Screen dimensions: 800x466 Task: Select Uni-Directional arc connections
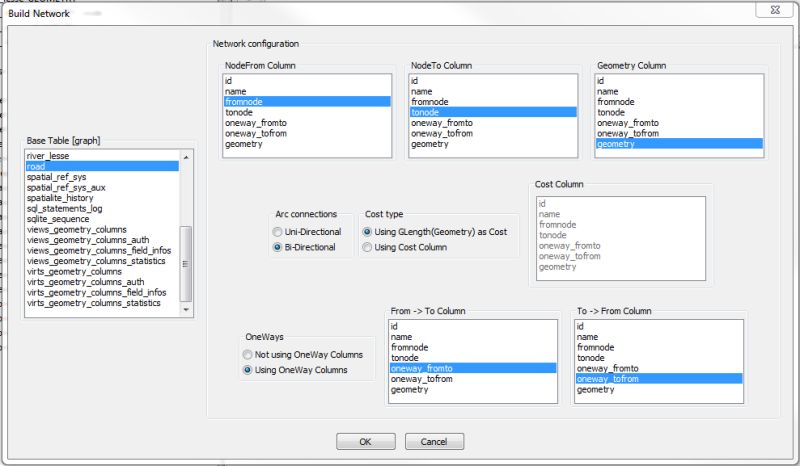point(307,232)
